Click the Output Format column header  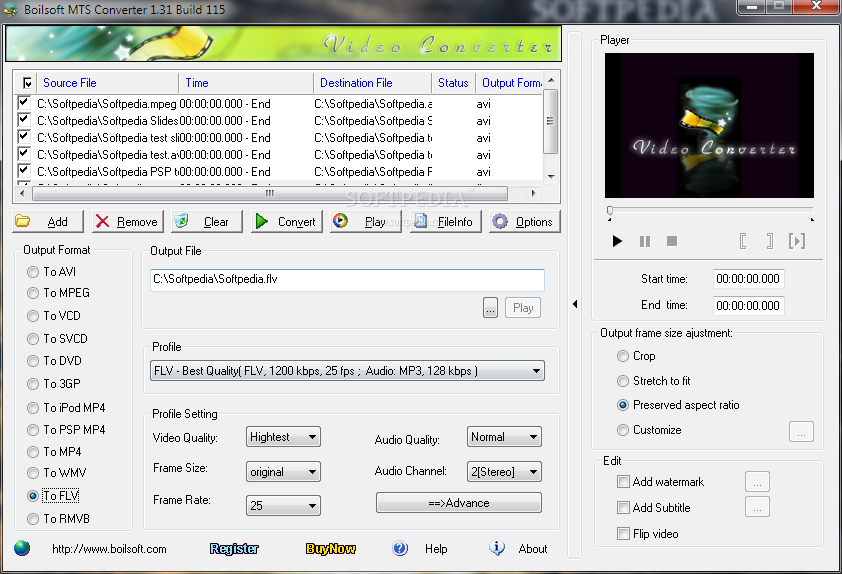509,83
